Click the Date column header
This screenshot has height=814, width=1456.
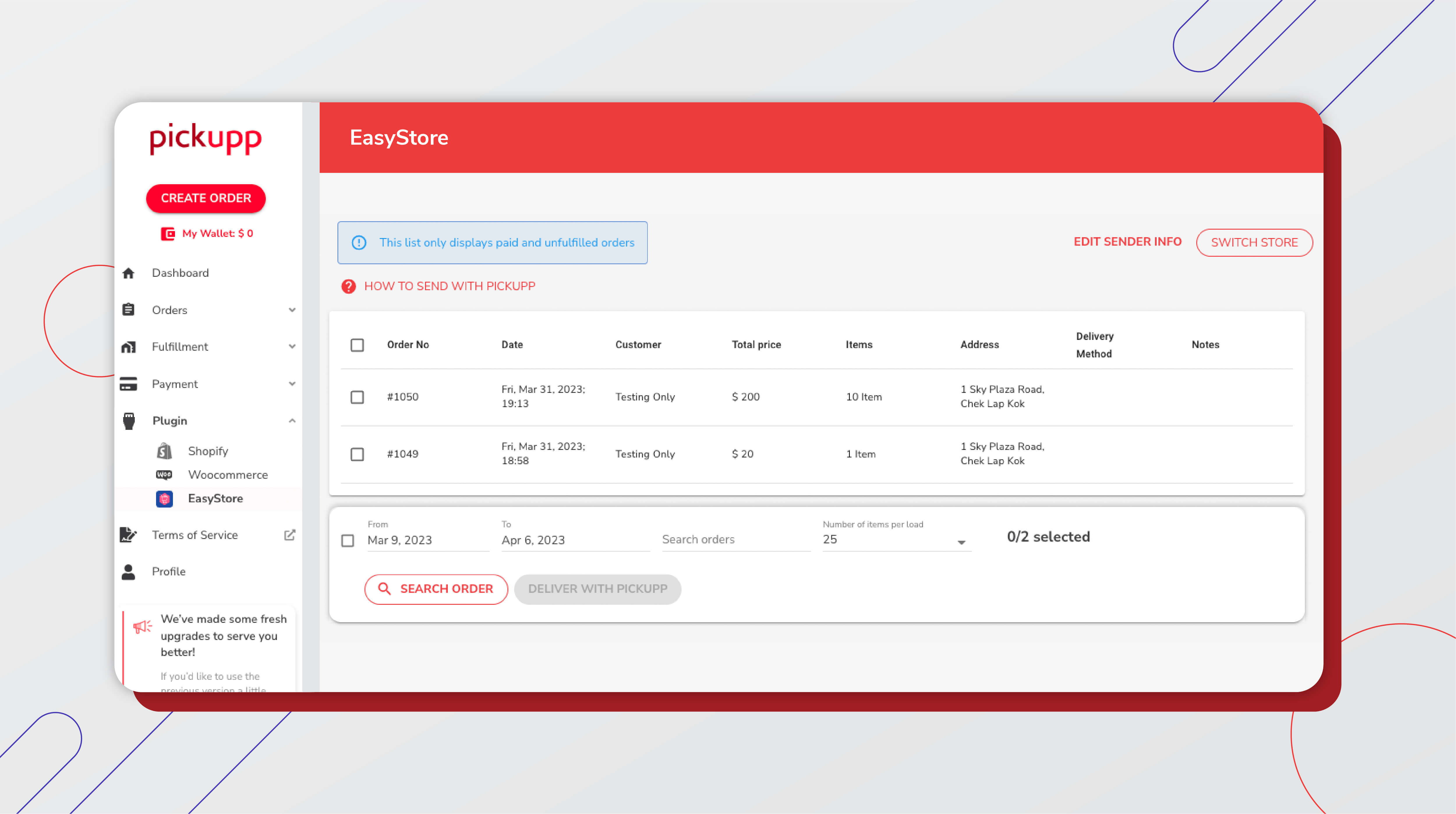click(512, 345)
